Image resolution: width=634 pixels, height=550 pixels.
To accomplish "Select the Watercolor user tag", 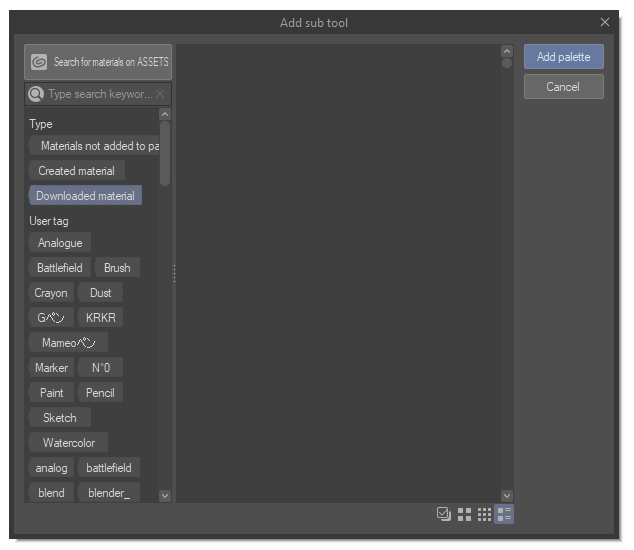I will (68, 442).
